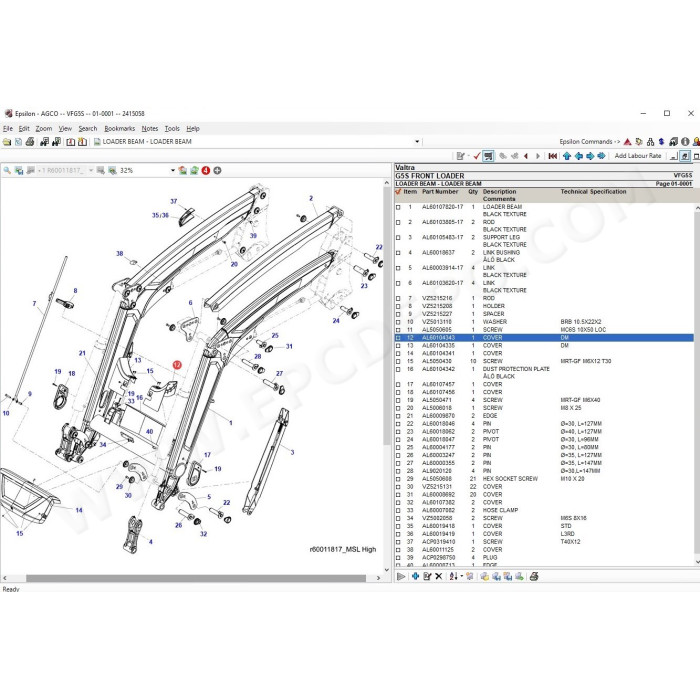700x700 pixels.
Task: Open the Bookmarks menu
Action: [x=120, y=129]
